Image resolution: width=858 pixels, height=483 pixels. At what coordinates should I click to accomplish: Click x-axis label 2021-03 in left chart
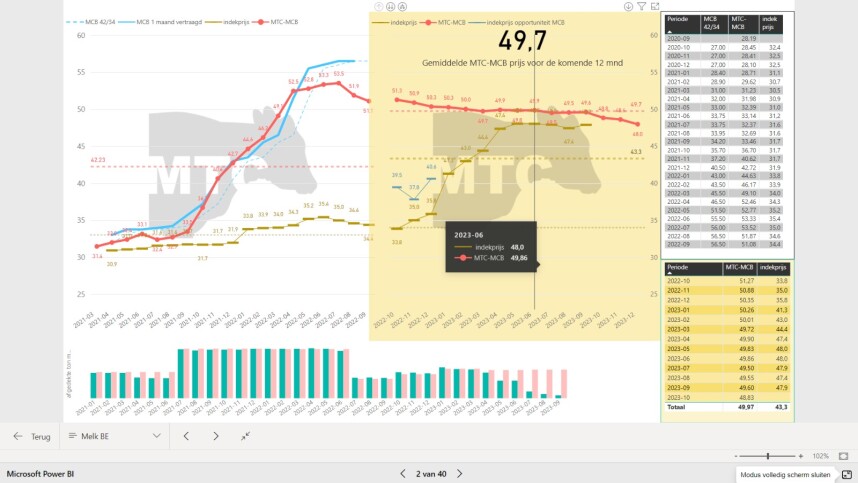(x=84, y=321)
